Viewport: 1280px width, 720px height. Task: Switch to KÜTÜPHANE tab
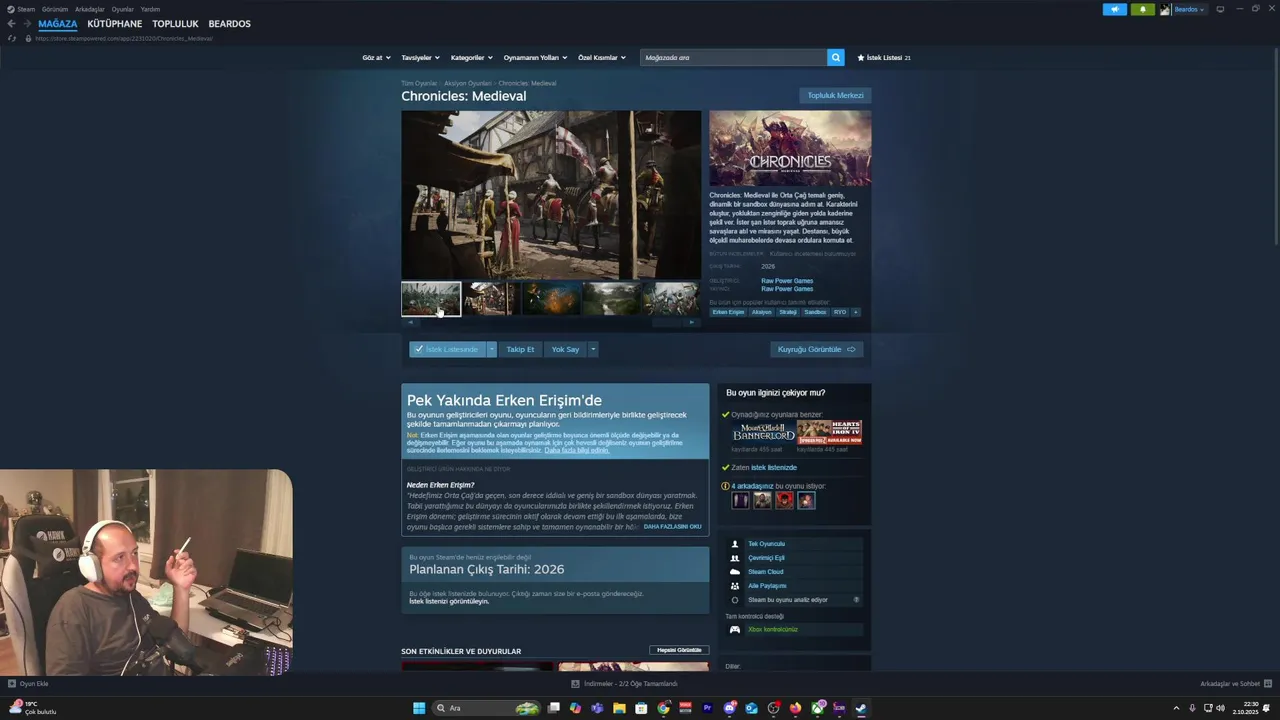(x=115, y=23)
